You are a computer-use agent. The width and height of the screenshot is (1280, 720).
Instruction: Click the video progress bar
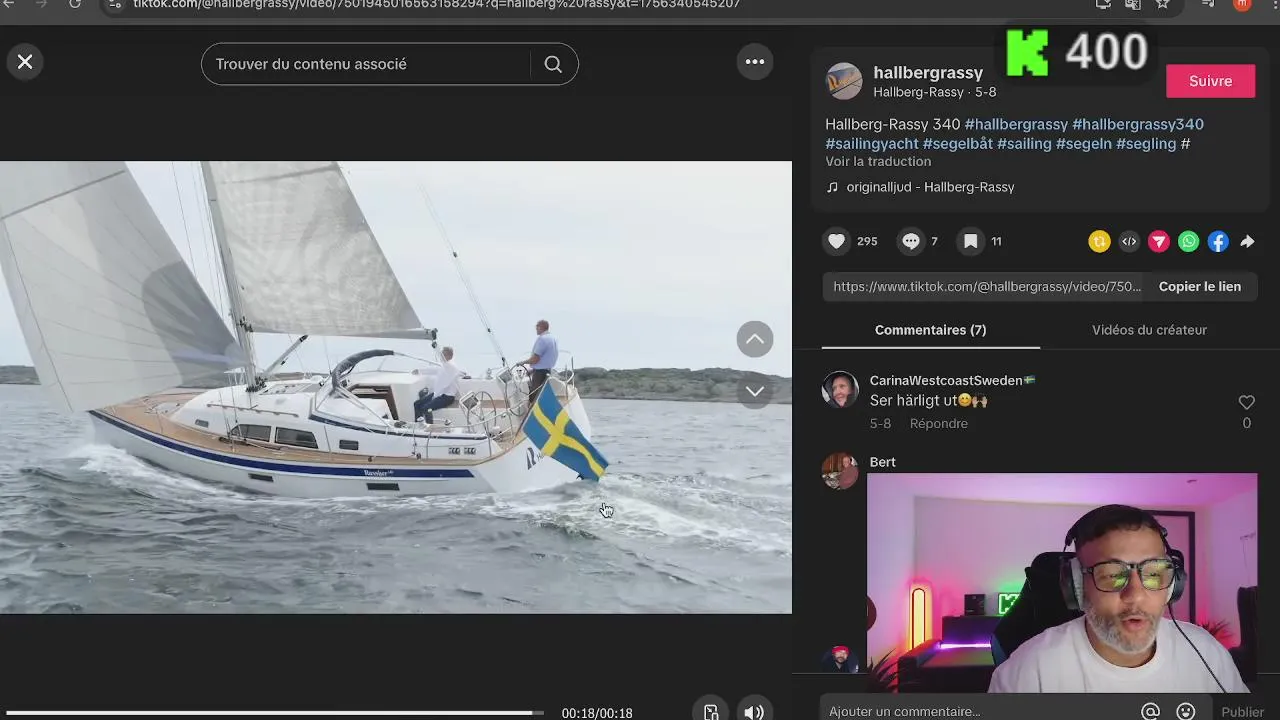[x=275, y=713]
